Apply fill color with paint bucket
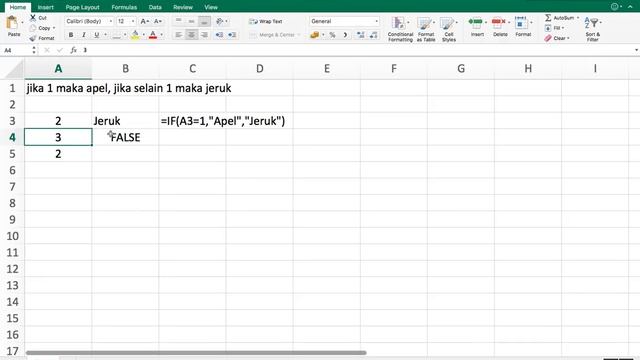640x360 pixels. point(135,35)
